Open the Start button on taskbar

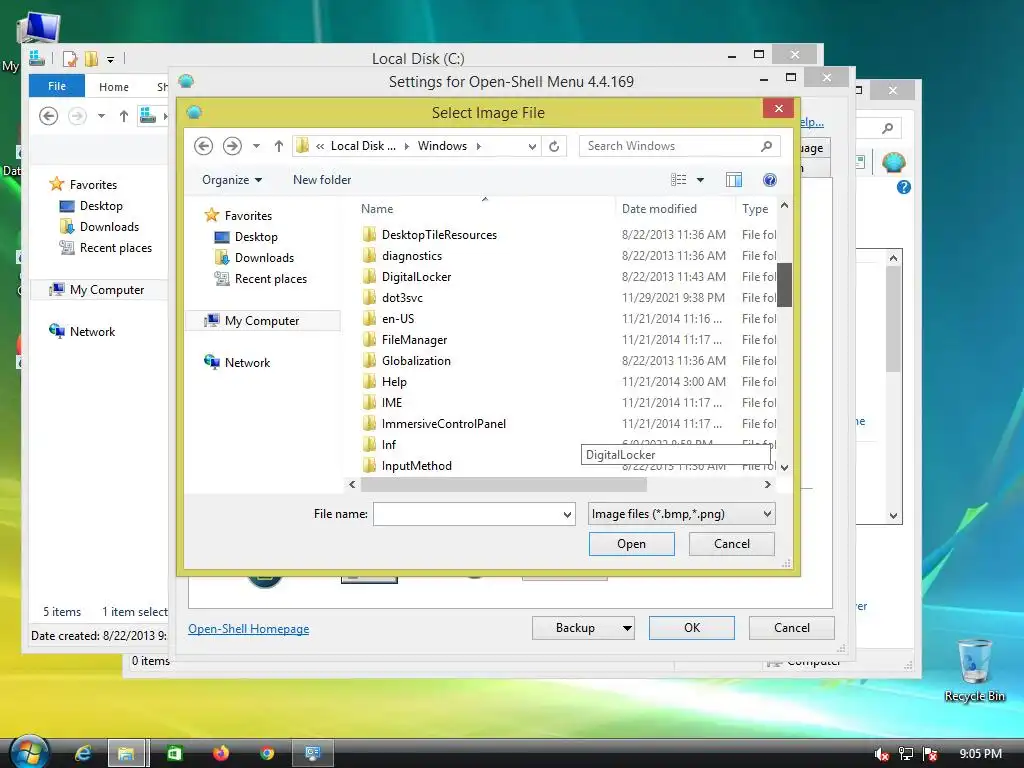pos(29,752)
